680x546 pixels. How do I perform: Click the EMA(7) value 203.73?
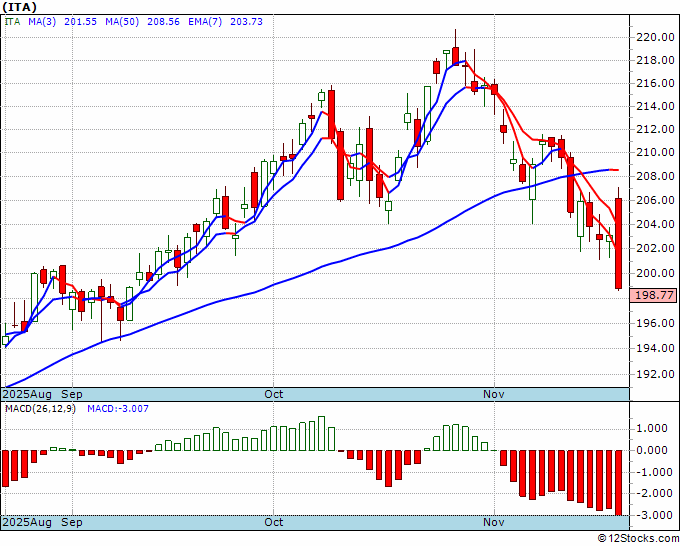pyautogui.click(x=246, y=22)
